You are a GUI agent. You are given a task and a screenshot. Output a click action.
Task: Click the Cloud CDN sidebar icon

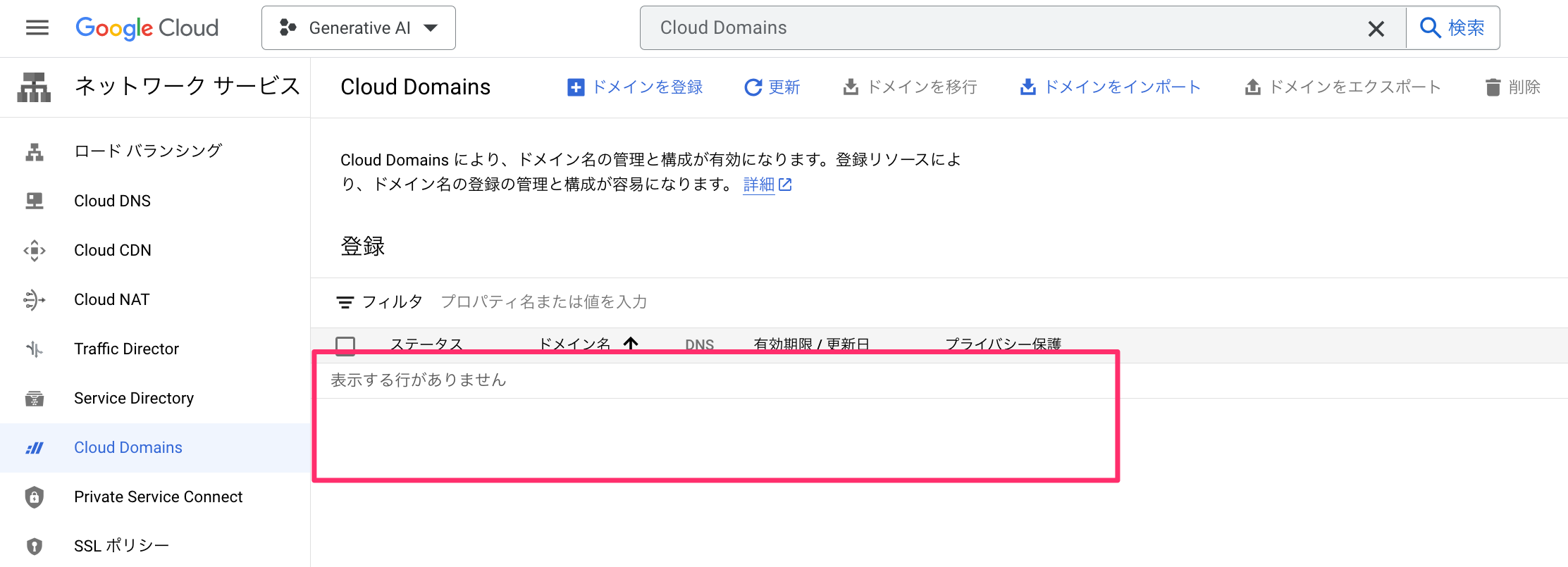pos(35,250)
